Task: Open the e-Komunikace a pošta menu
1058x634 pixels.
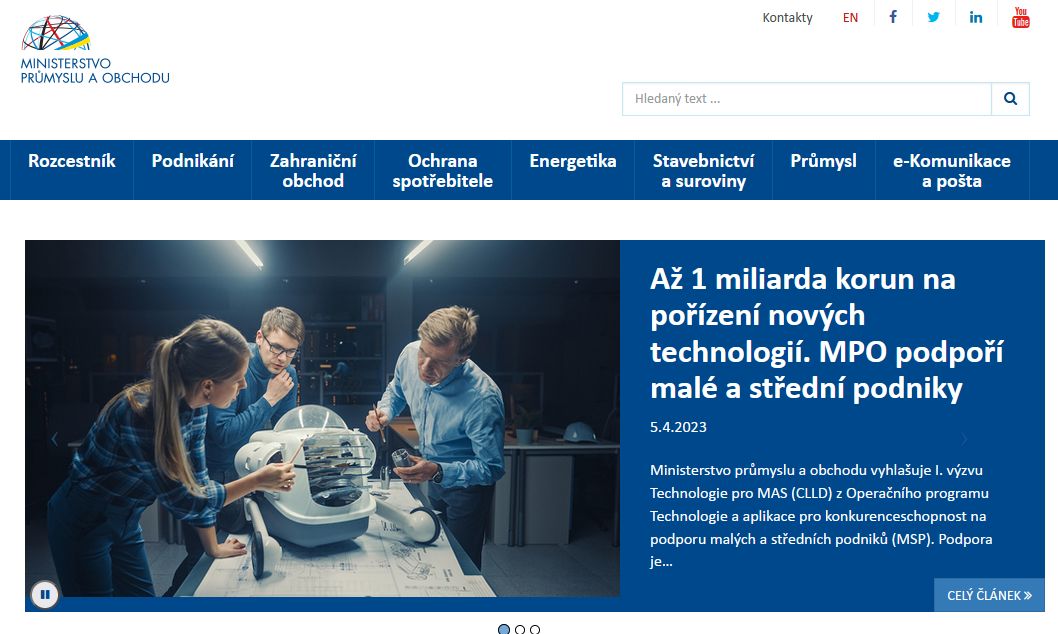Action: (951, 170)
